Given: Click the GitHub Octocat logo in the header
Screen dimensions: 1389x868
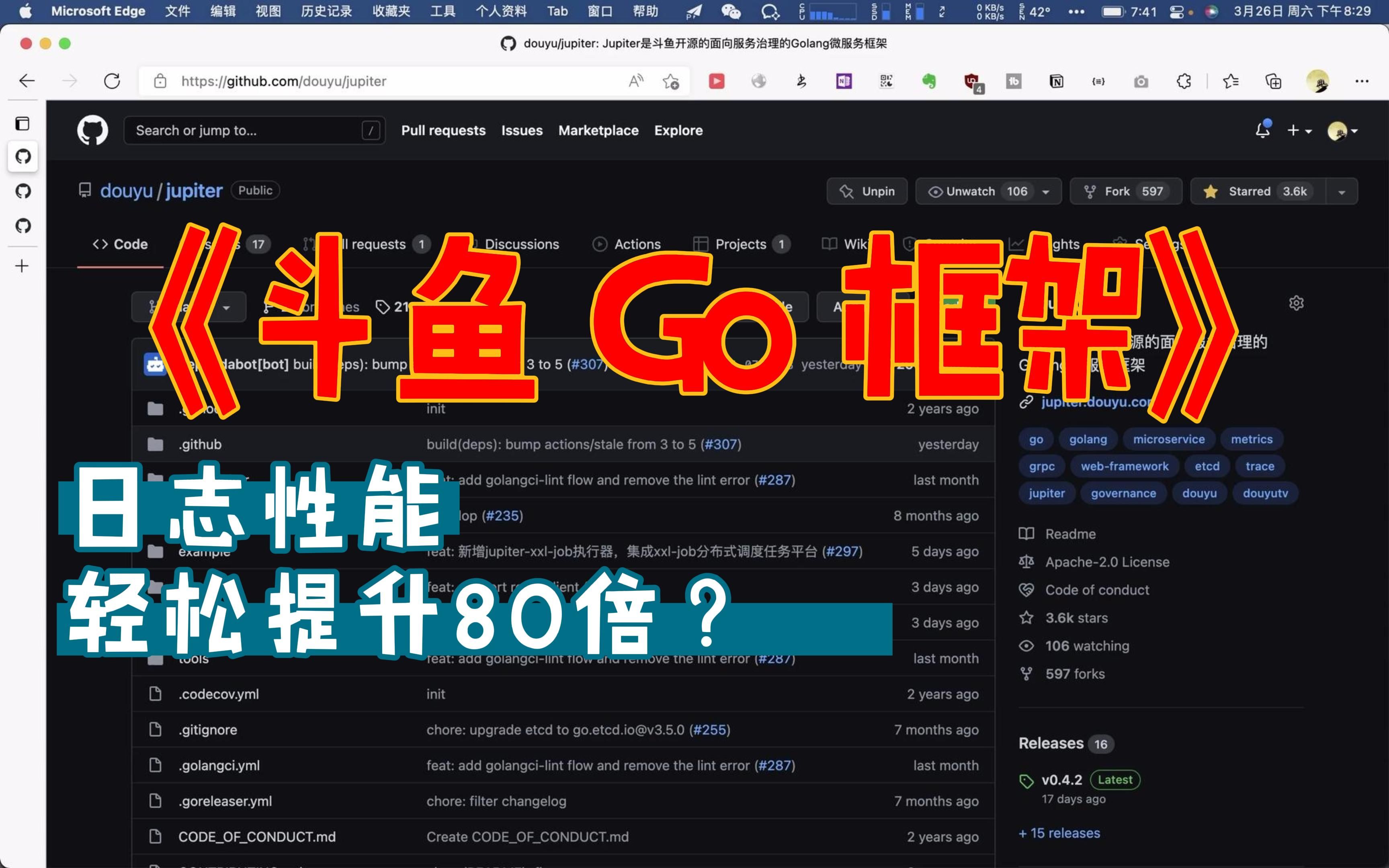Looking at the screenshot, I should 92,130.
